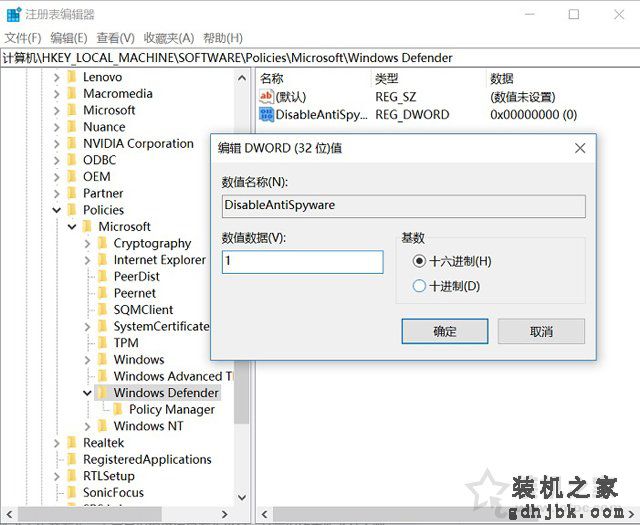Select the hexadecimal (十六进制) radio button
Screen dimensions: 640x525
point(419,261)
